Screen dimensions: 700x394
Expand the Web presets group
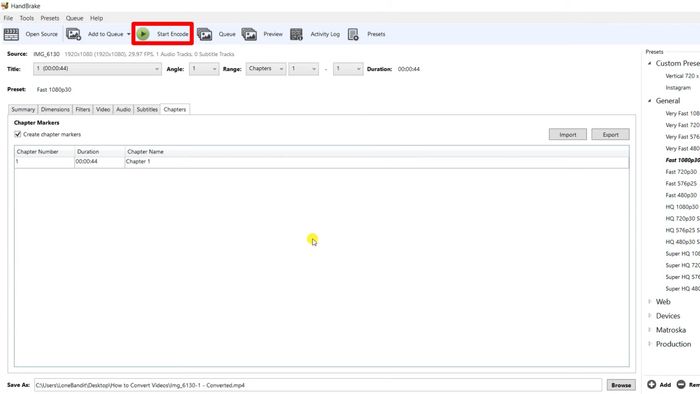coord(650,302)
